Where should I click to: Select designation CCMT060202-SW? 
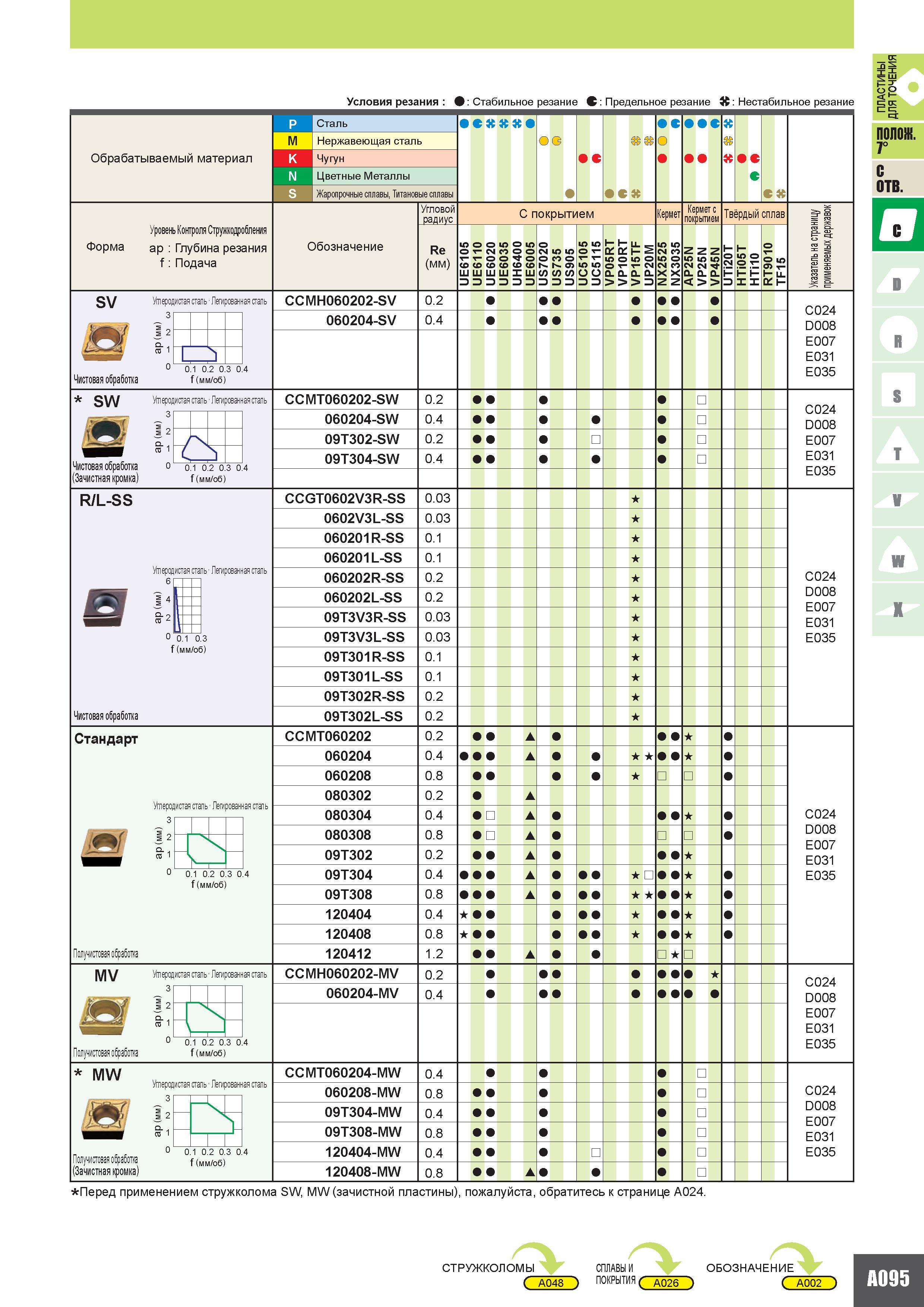[342, 400]
